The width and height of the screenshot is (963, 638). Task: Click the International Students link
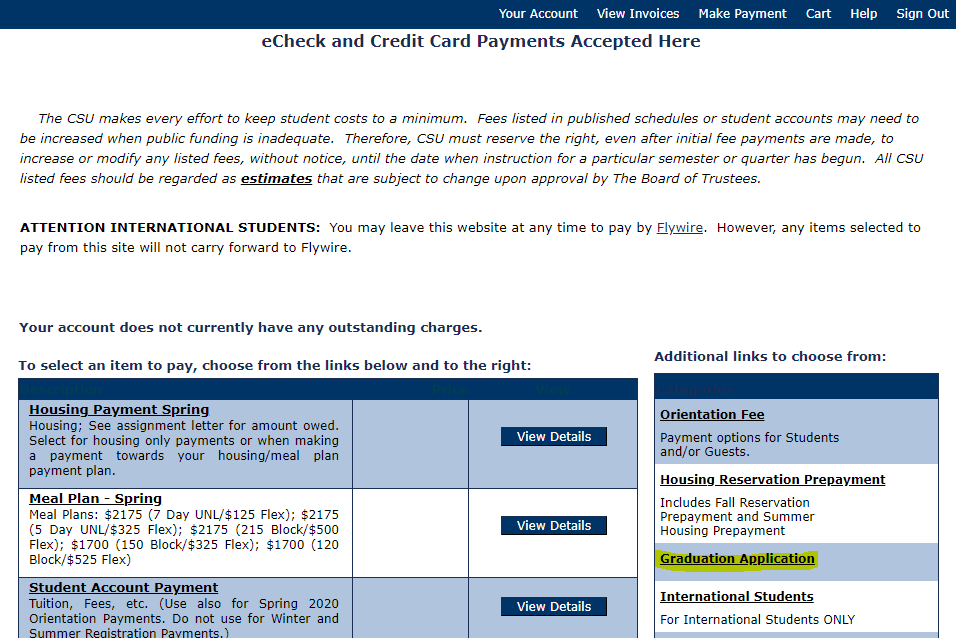pos(736,596)
